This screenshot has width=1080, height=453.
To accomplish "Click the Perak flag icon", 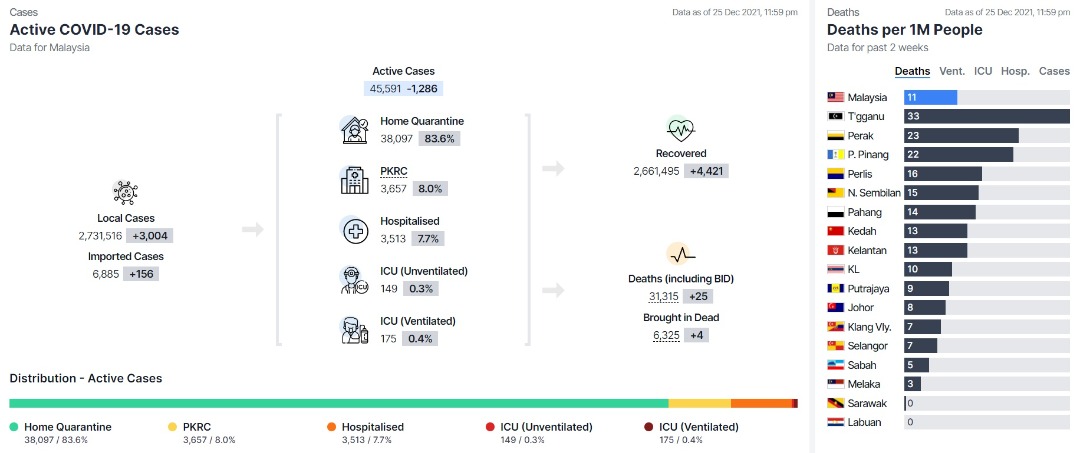I will pos(835,136).
